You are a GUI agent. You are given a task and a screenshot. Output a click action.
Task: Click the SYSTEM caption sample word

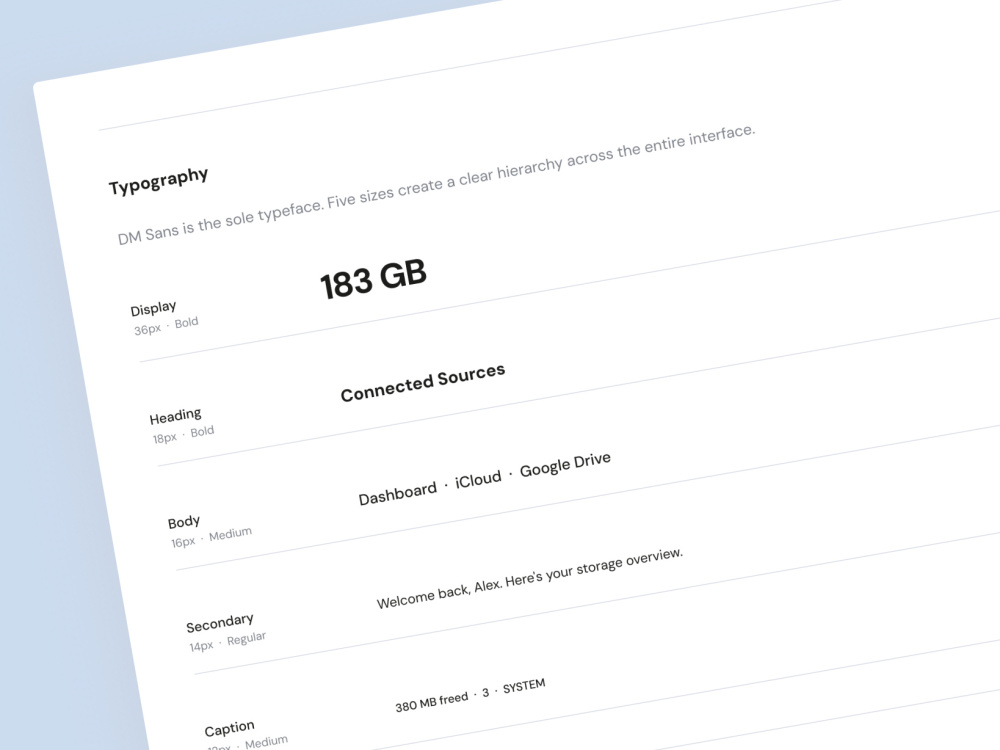tap(524, 686)
